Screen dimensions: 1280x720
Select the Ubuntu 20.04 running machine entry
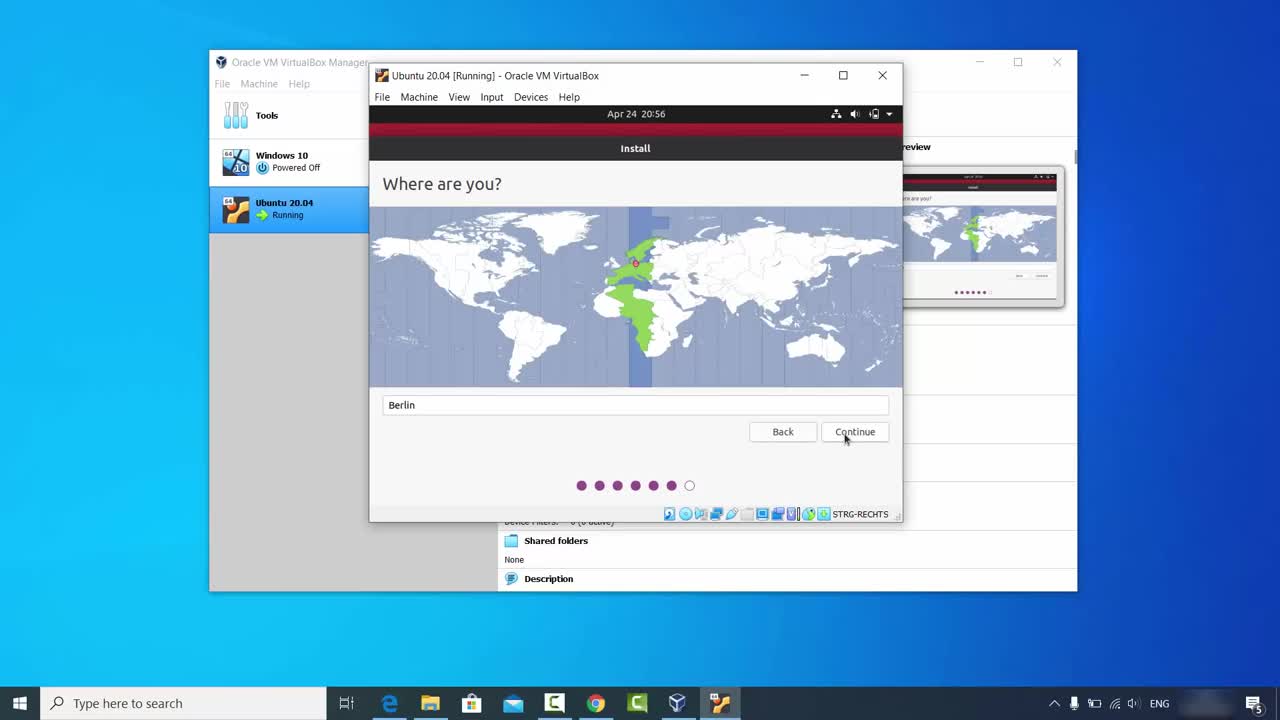pyautogui.click(x=289, y=209)
